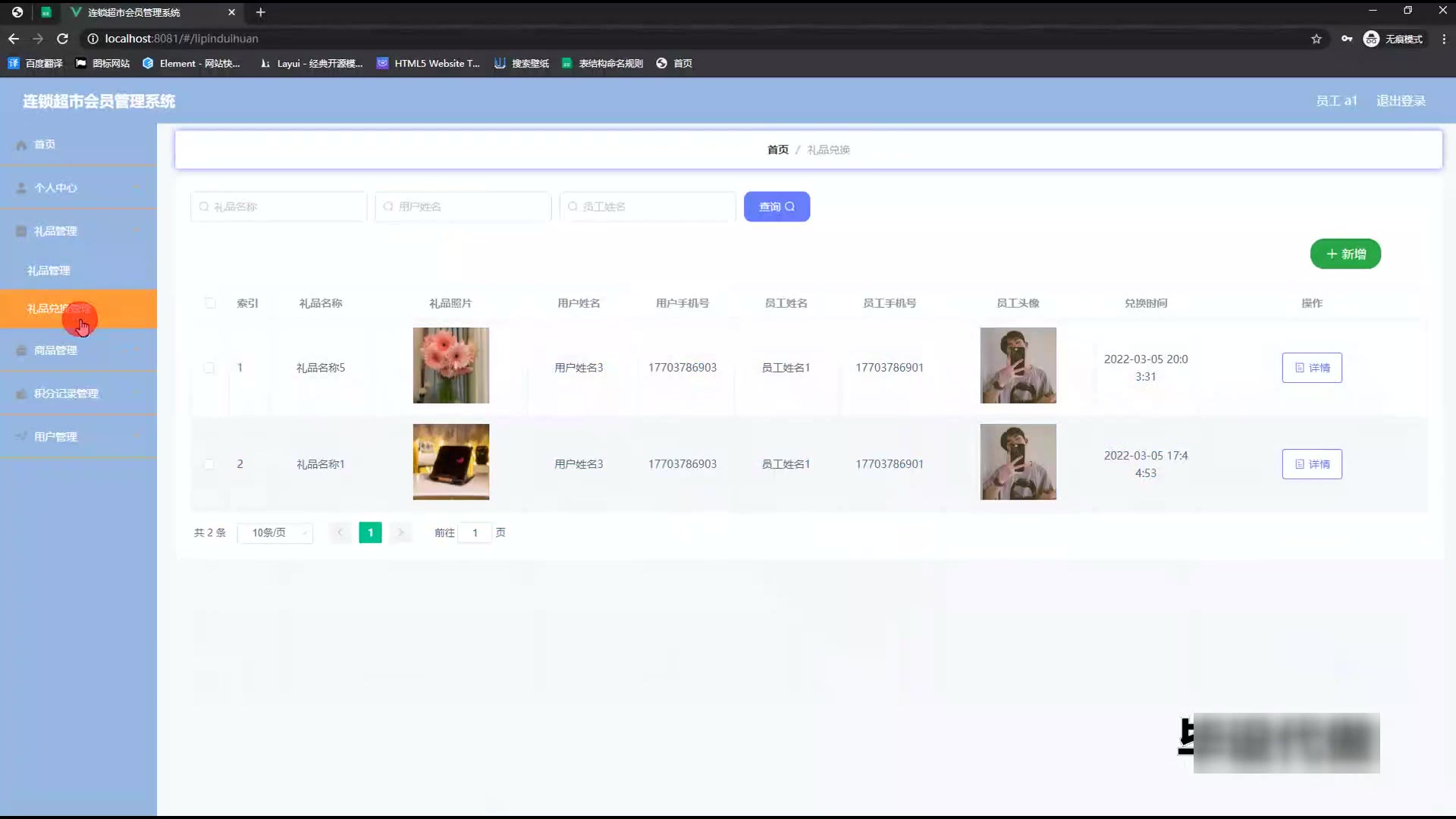
Task: Check the row for 礼品名称1
Action: (209, 464)
